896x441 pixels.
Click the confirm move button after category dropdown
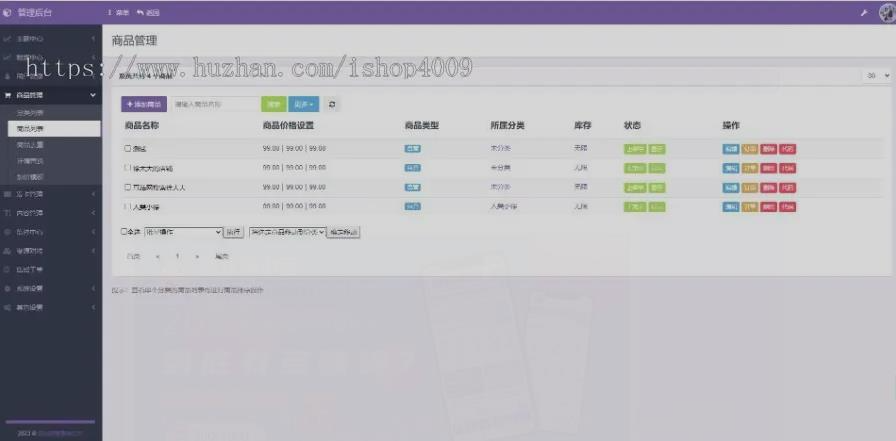pyautogui.click(x=343, y=232)
